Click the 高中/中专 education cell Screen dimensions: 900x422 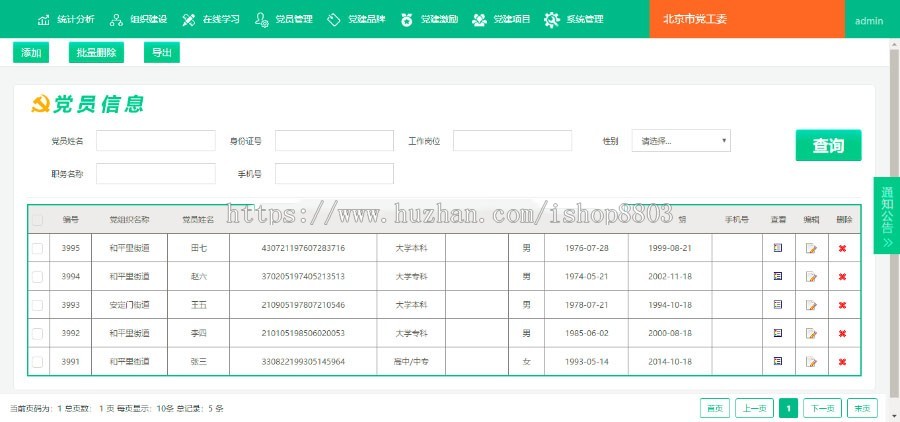411,362
